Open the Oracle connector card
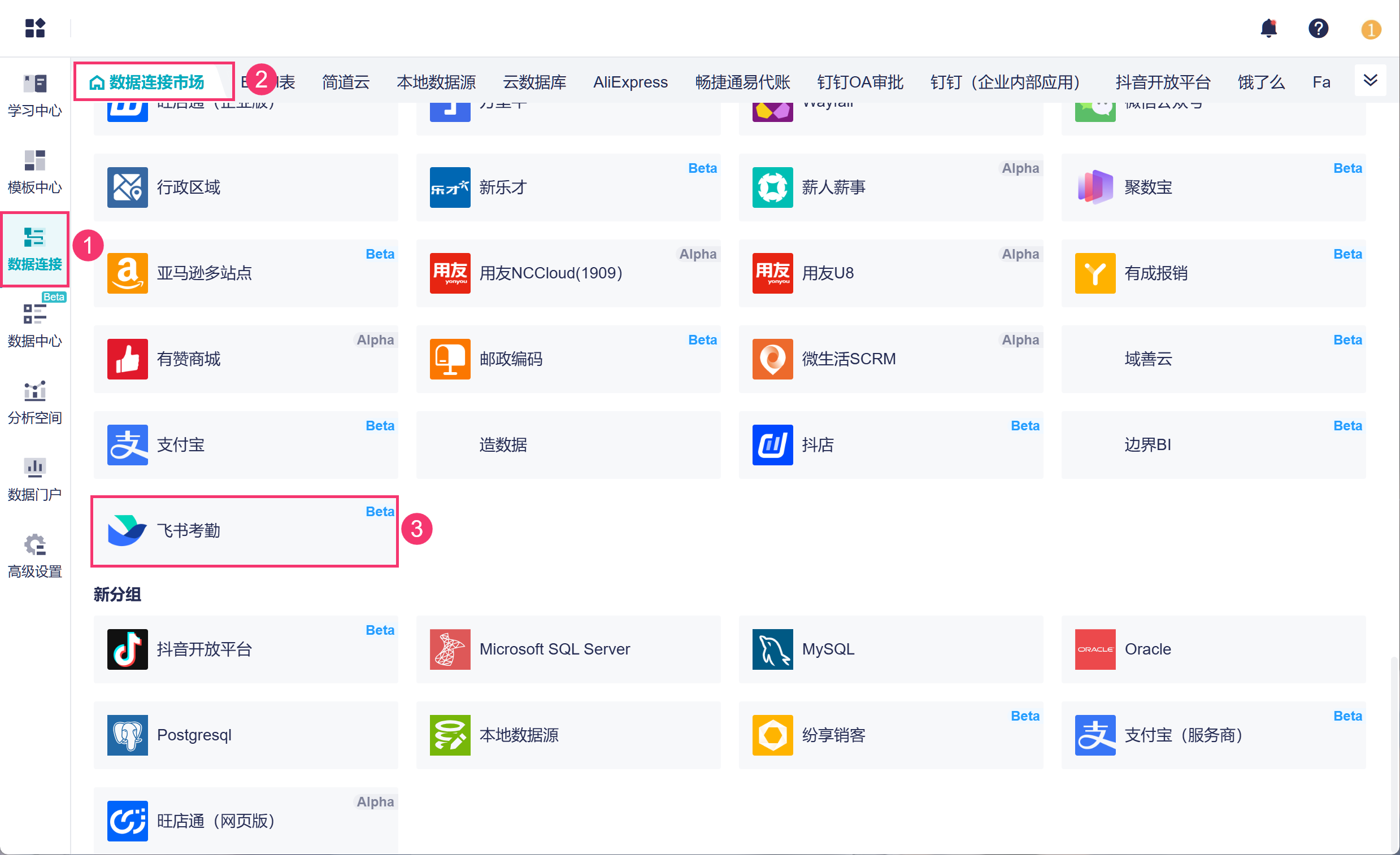 1212,649
